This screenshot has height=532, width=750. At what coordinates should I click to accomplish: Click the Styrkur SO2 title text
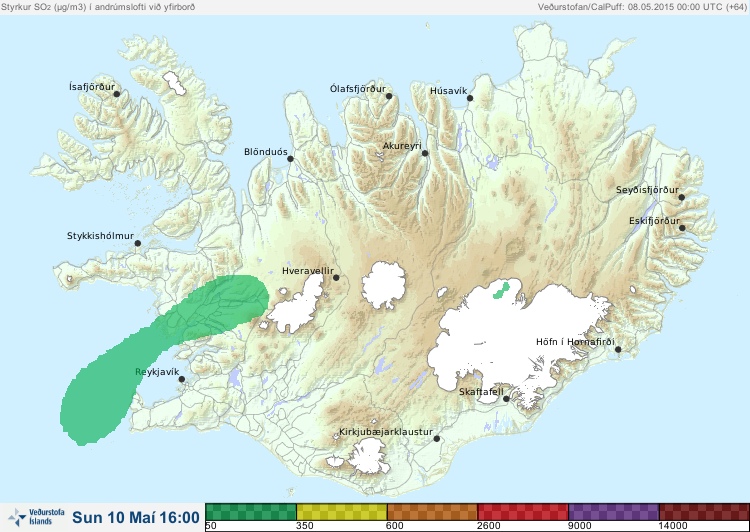98,7
